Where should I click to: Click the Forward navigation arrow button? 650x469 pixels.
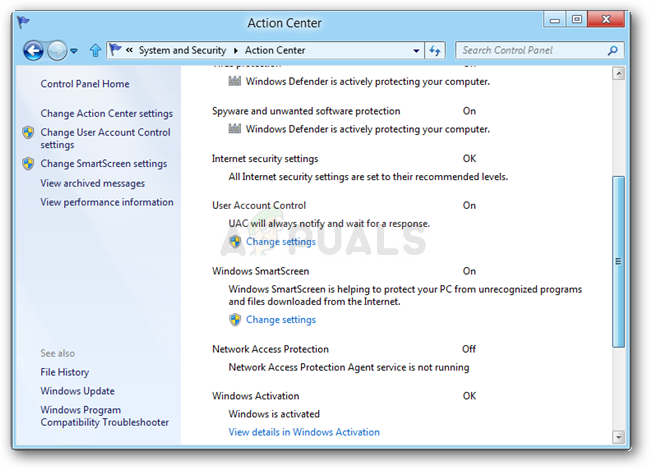coord(57,51)
